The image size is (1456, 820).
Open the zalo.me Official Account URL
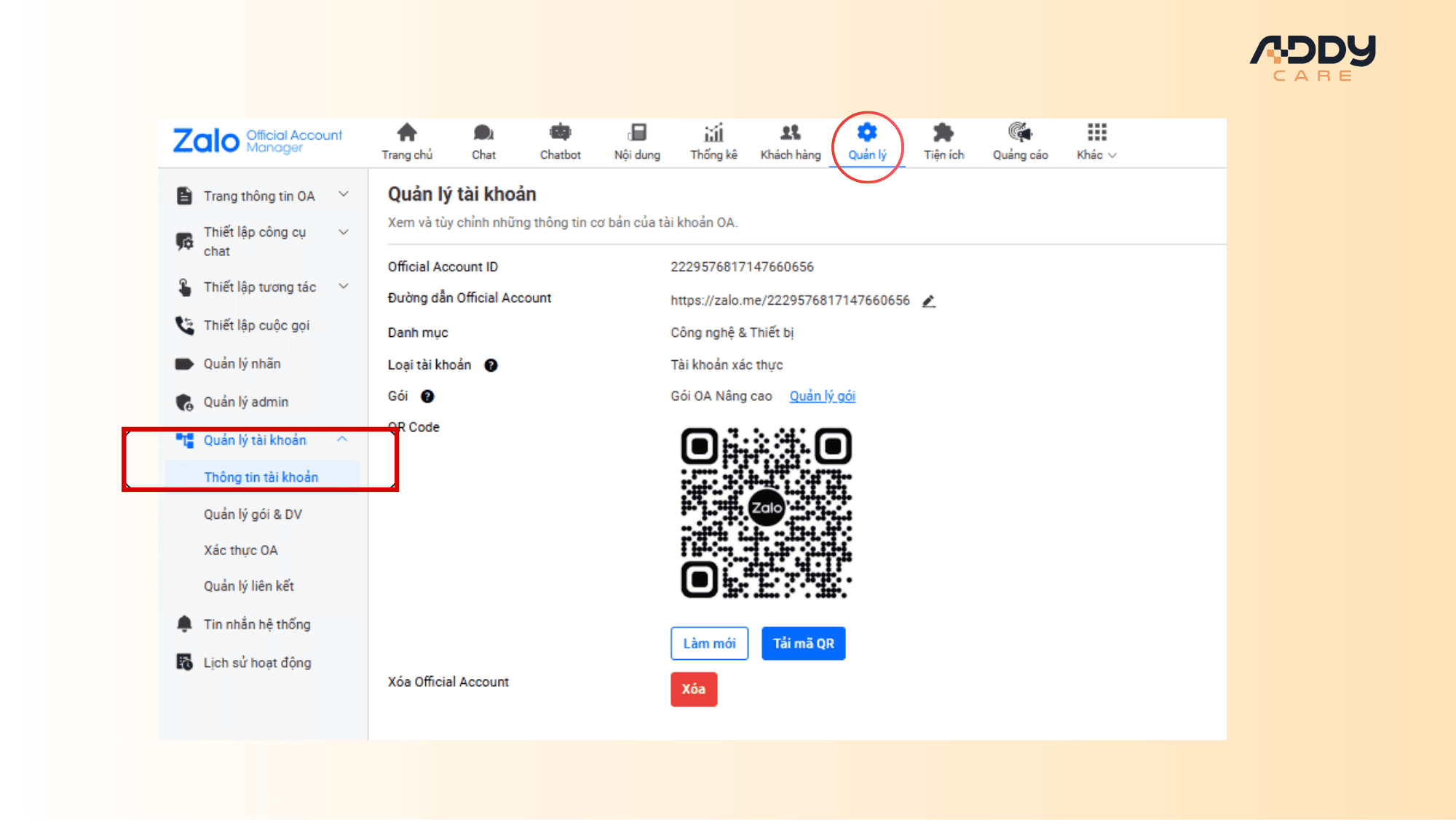coord(790,300)
